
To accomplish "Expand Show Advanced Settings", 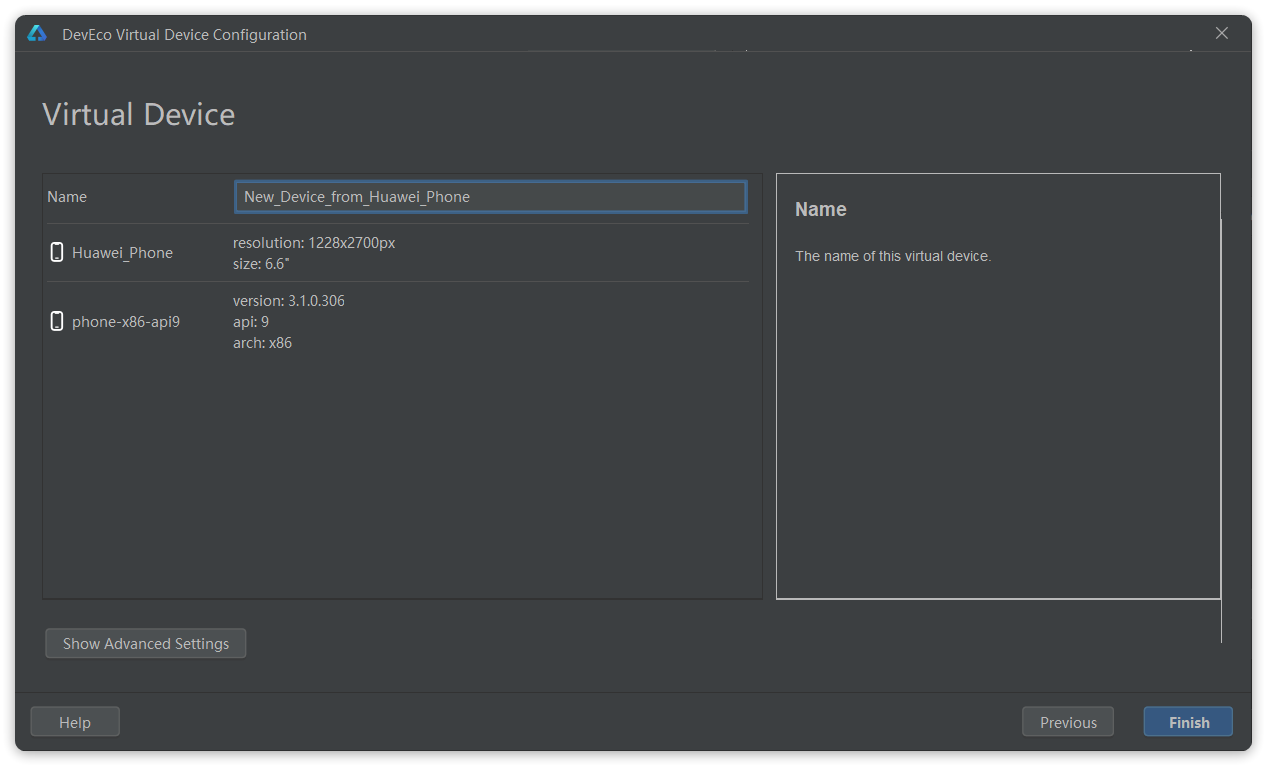I will [146, 643].
